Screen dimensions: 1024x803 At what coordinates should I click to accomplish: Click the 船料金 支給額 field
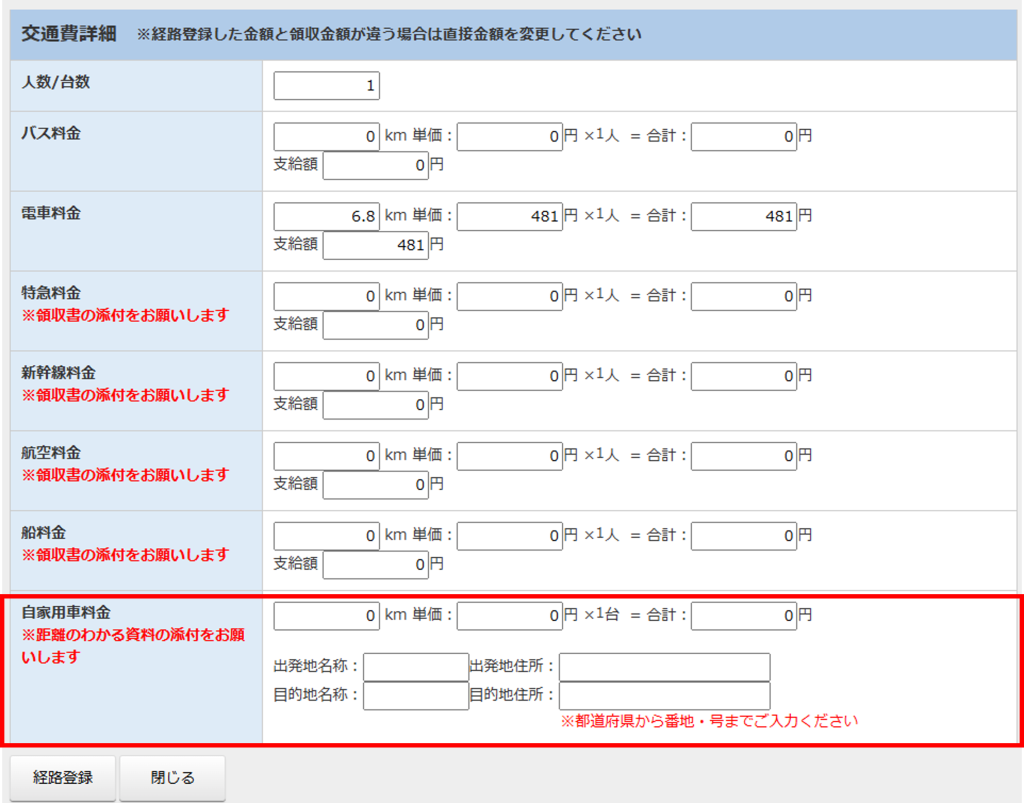tap(376, 565)
